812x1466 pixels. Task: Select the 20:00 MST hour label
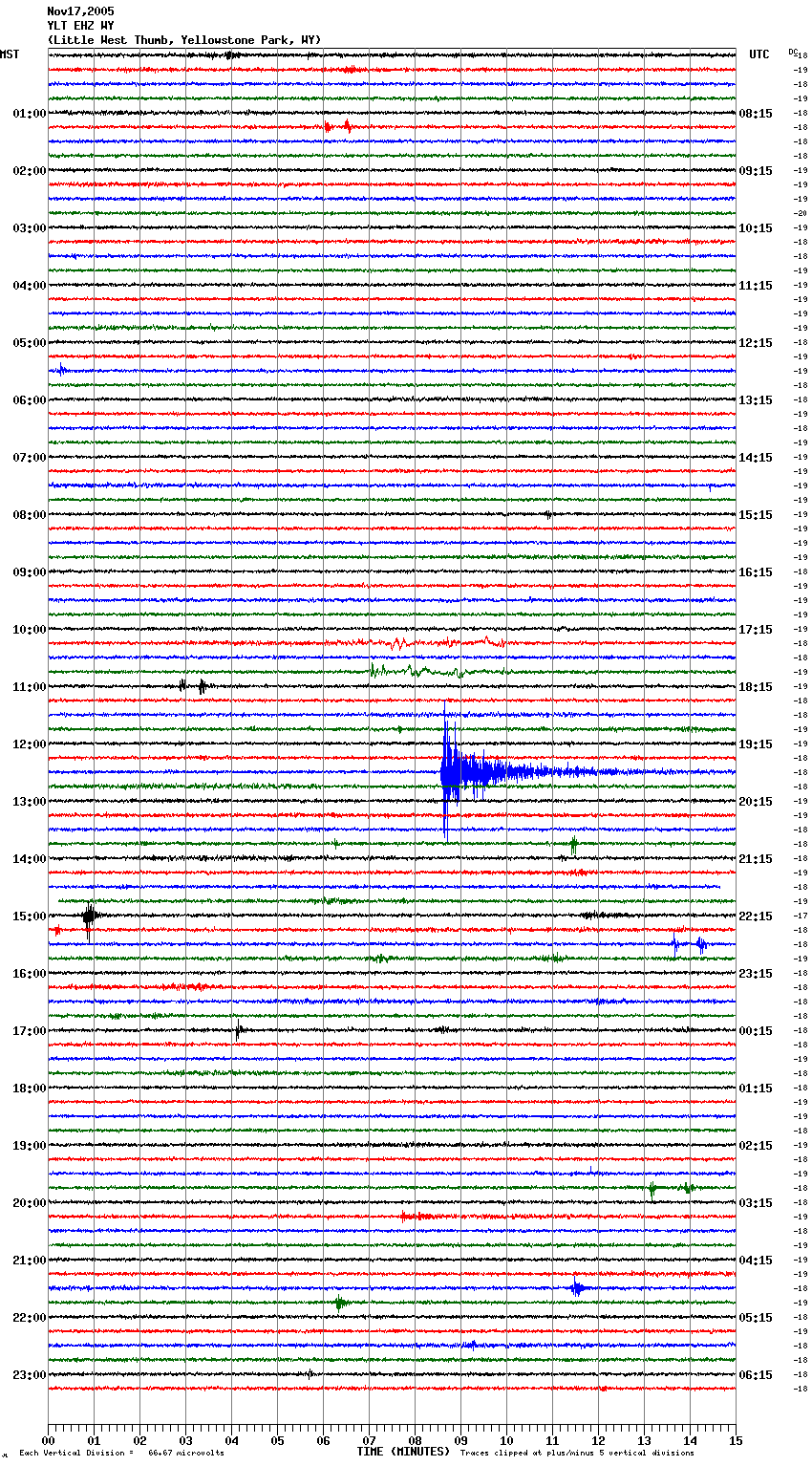29,1203
